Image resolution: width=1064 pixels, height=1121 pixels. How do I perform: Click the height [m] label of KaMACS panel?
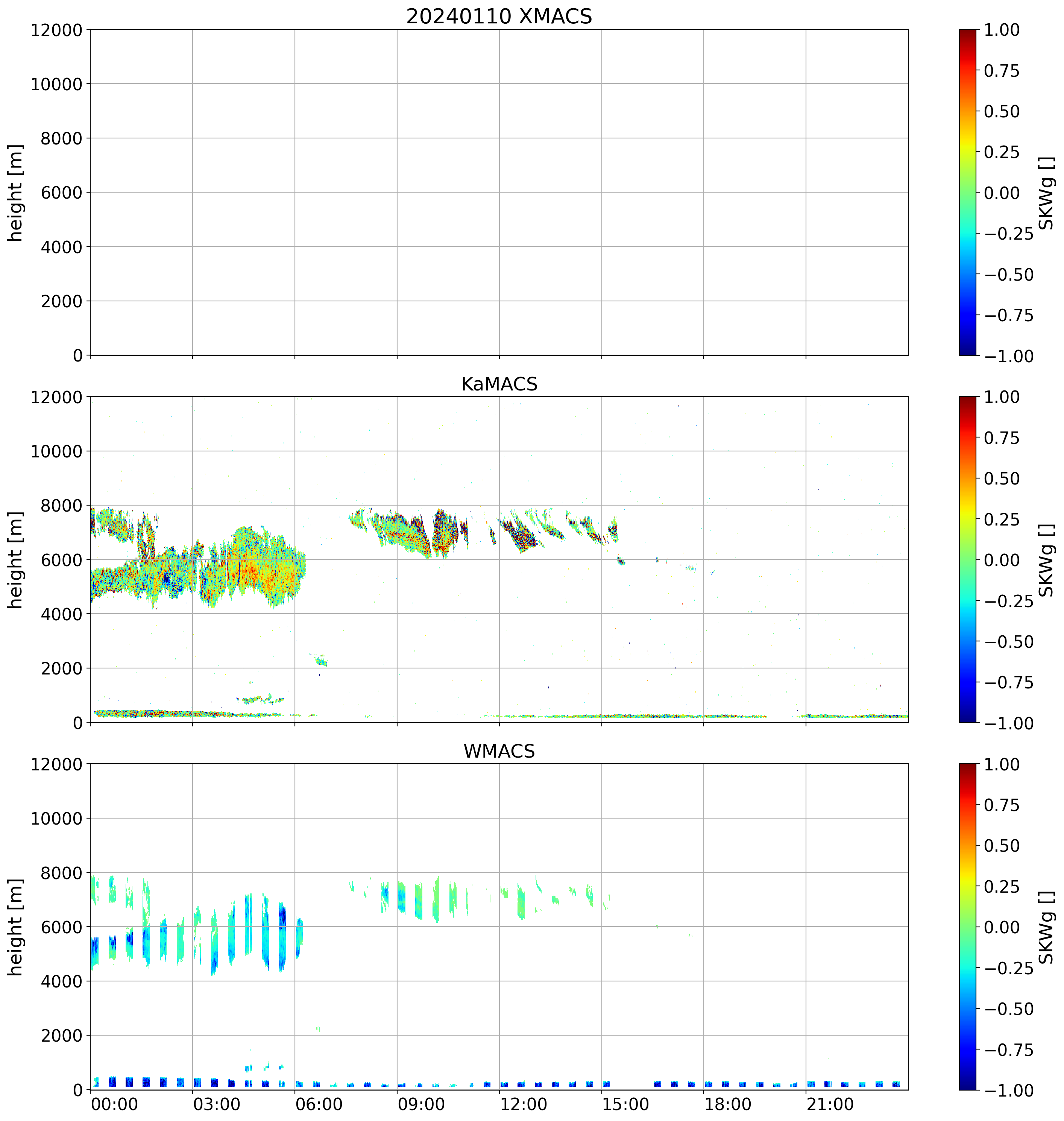click(15, 559)
